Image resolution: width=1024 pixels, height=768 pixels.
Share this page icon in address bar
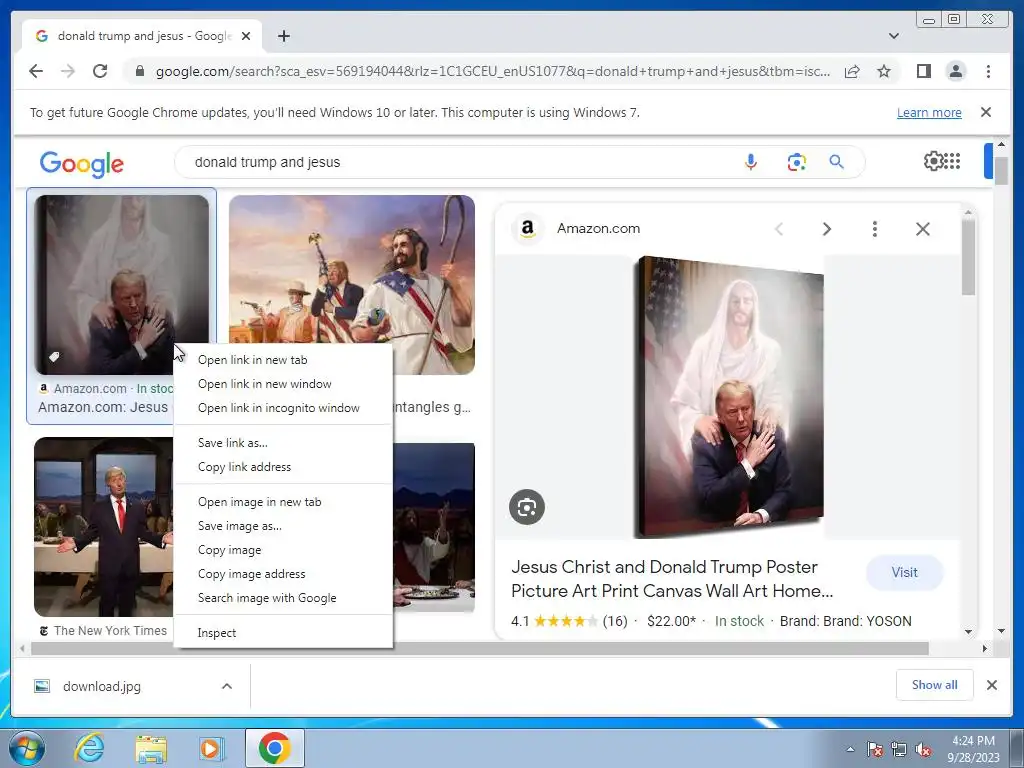coord(852,71)
